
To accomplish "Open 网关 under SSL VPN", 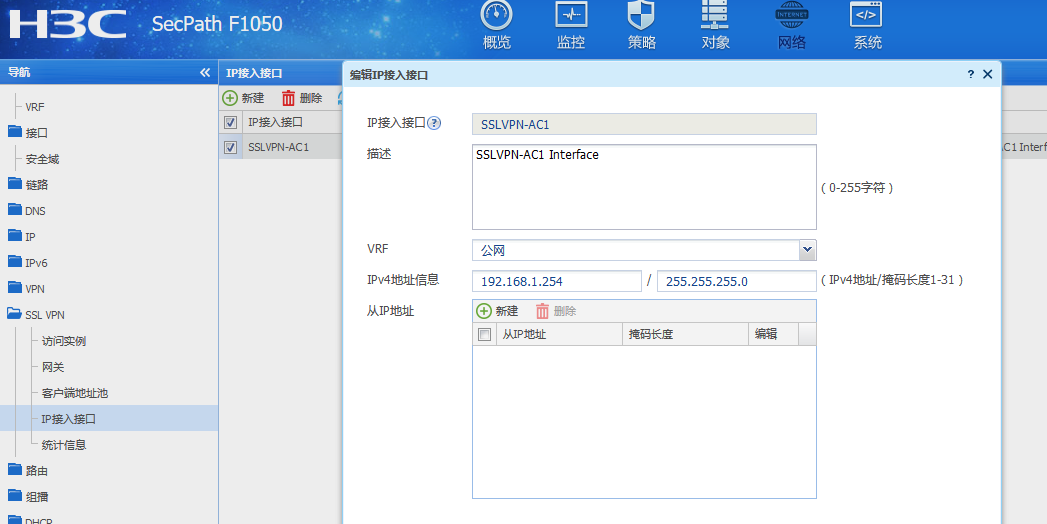I will point(53,367).
